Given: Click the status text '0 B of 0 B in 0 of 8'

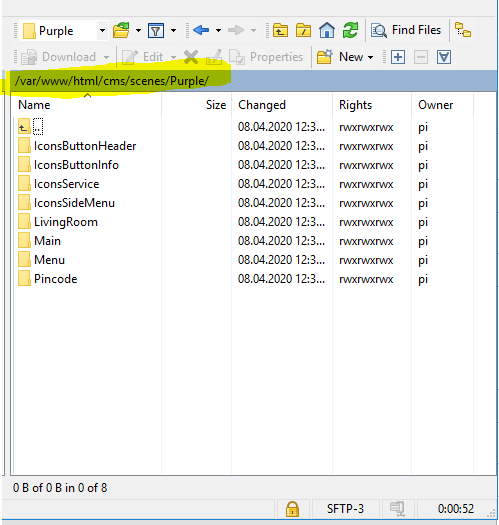Looking at the screenshot, I should (x=60, y=488).
